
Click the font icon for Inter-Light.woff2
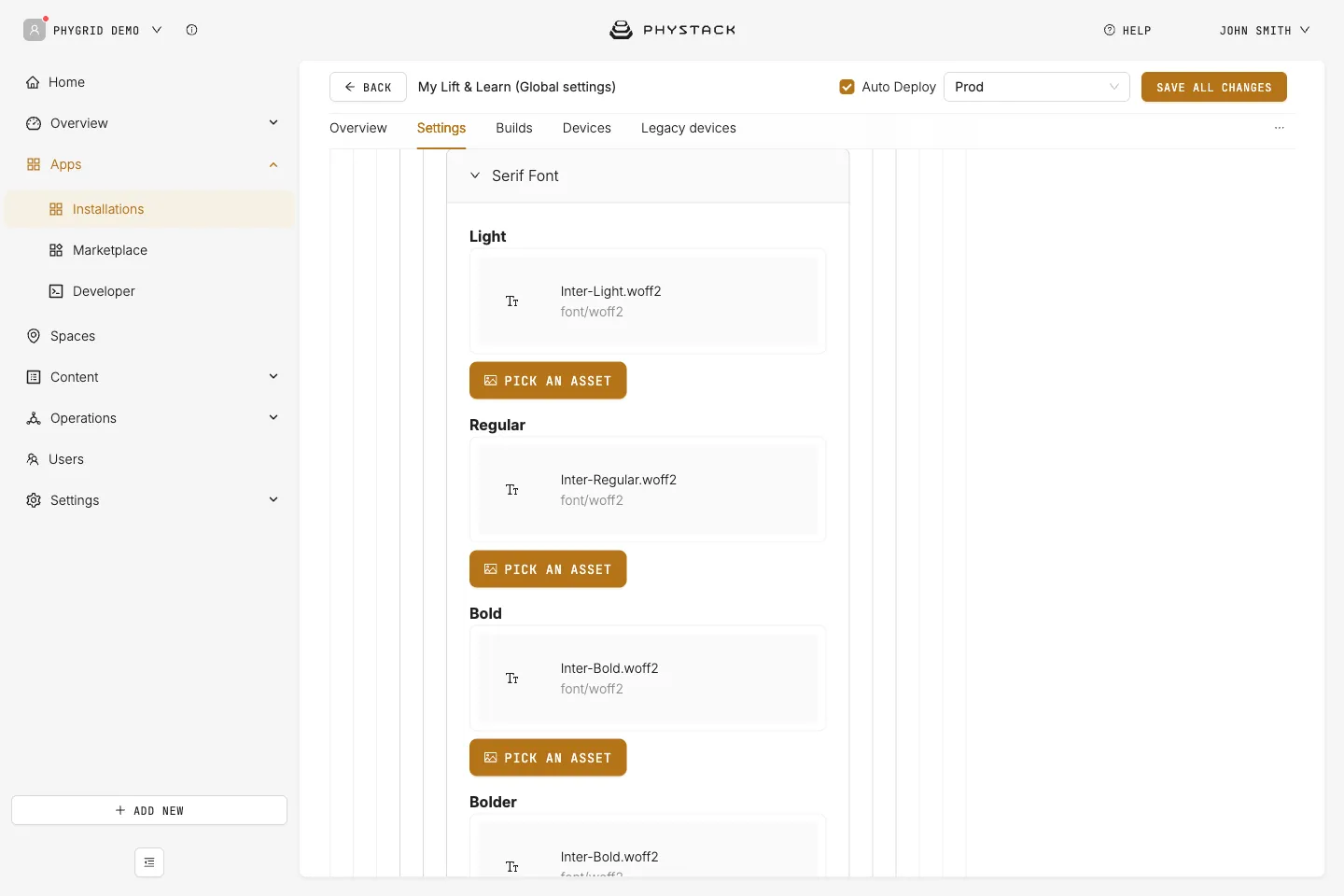tap(512, 301)
